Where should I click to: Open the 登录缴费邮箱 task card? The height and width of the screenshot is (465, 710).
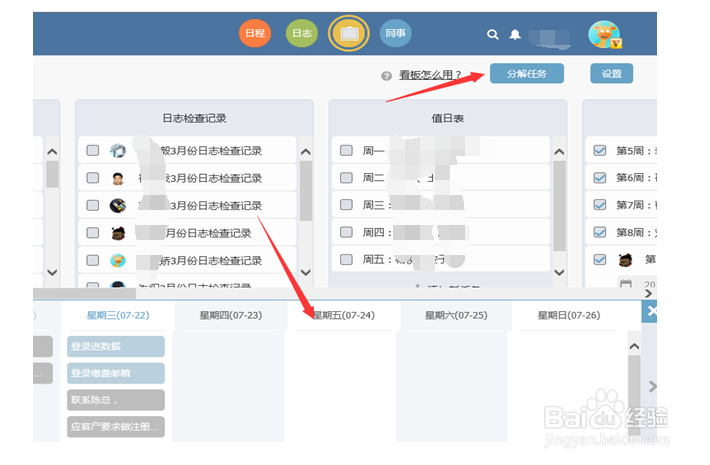(x=116, y=373)
